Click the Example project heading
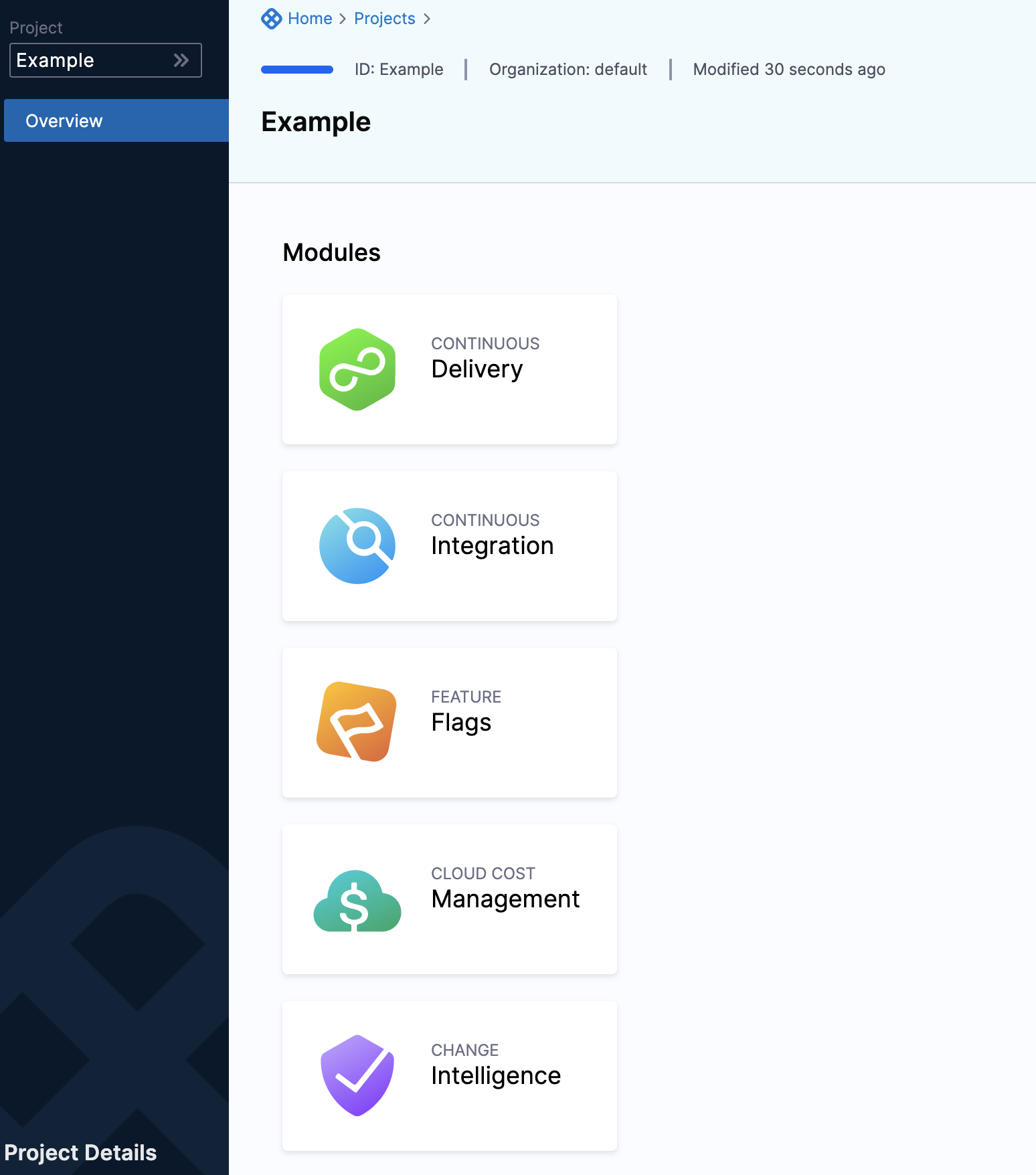Screen dimensions: 1036x1175 [x=316, y=122]
